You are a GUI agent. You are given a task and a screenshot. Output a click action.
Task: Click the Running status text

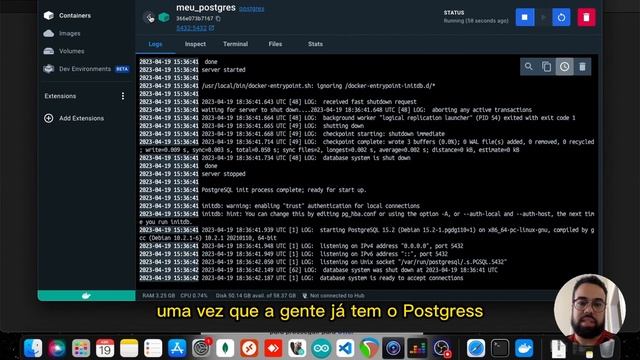[476, 21]
